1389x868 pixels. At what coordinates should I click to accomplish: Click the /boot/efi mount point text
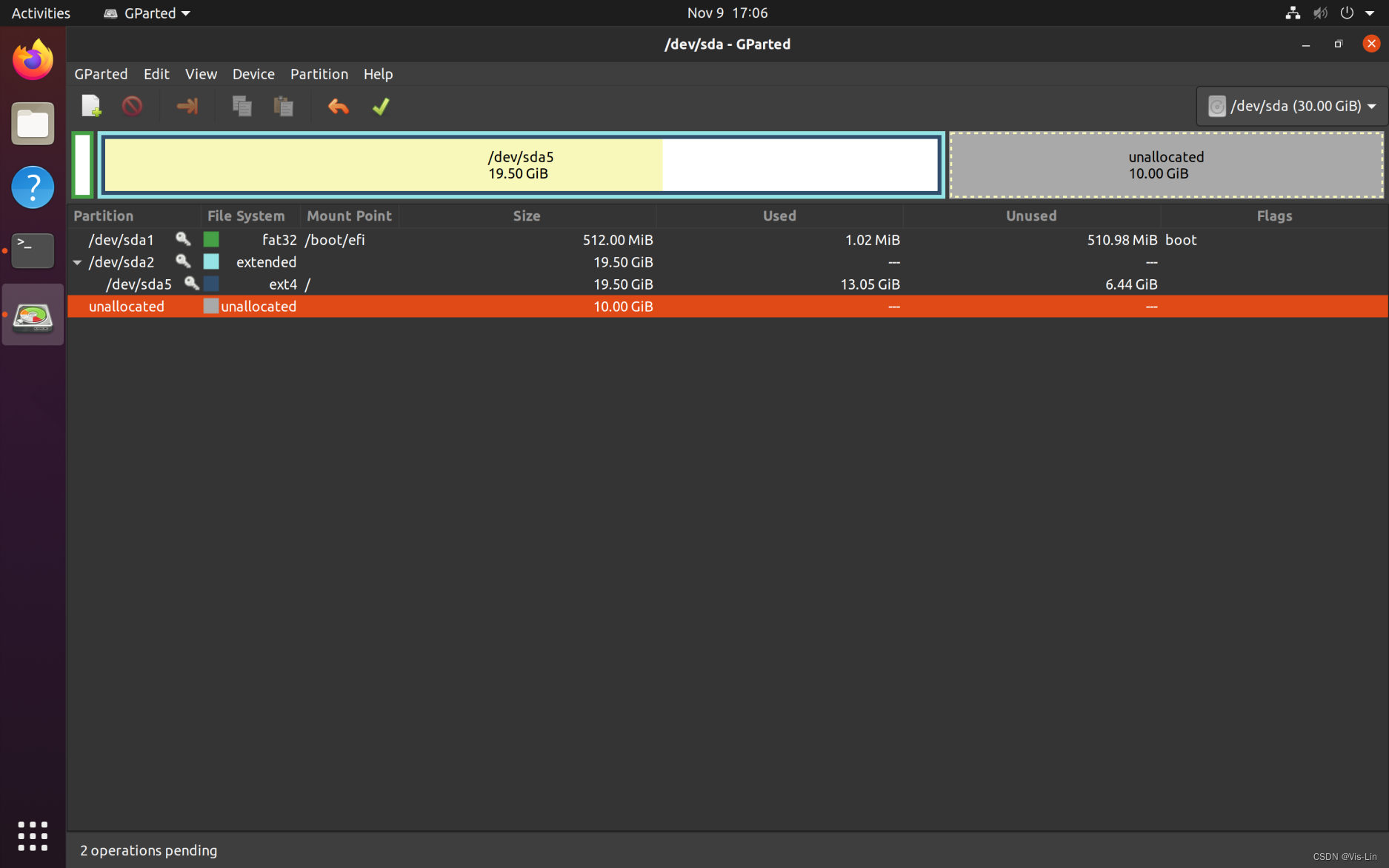click(x=335, y=239)
